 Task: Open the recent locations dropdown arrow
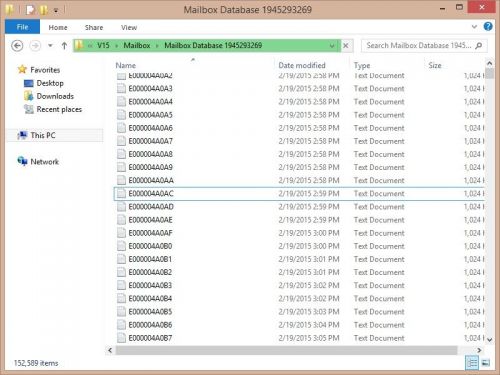pyautogui.click(x=50, y=45)
